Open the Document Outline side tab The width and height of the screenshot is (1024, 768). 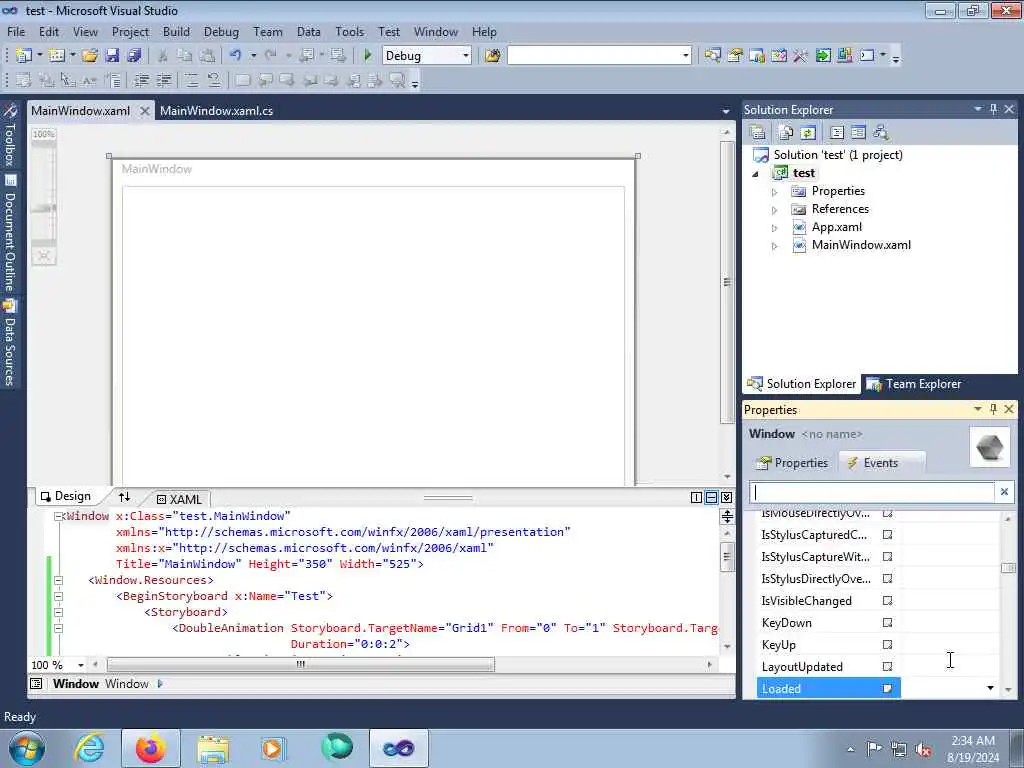click(x=10, y=232)
